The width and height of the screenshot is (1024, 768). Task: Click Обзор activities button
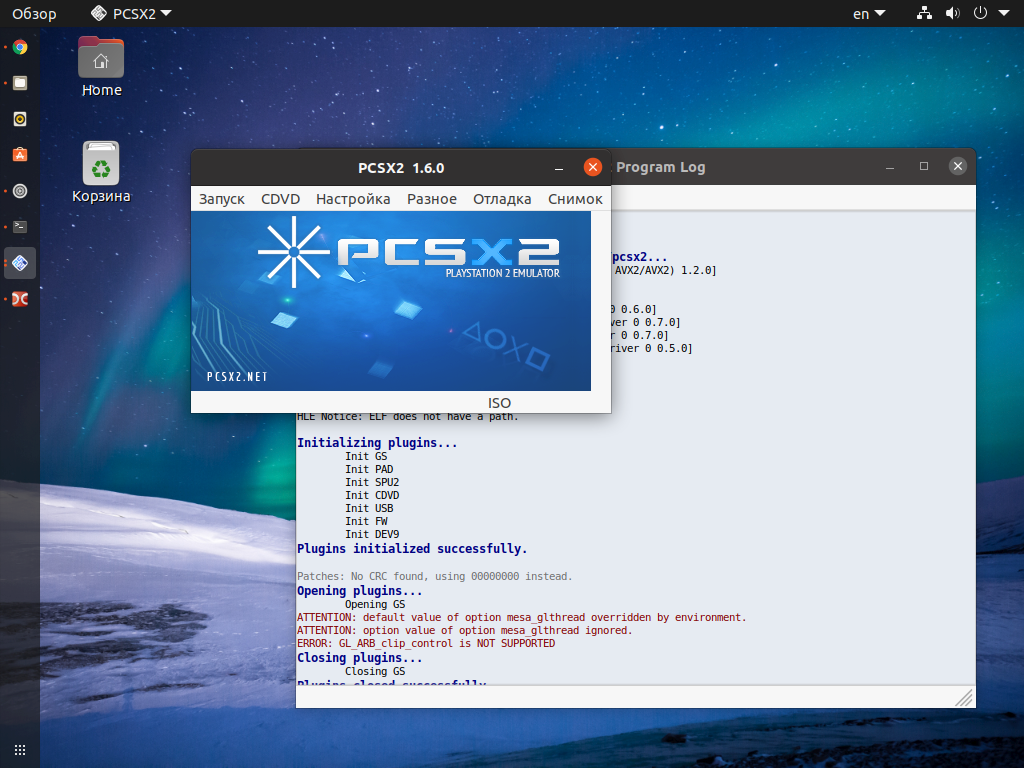34,14
